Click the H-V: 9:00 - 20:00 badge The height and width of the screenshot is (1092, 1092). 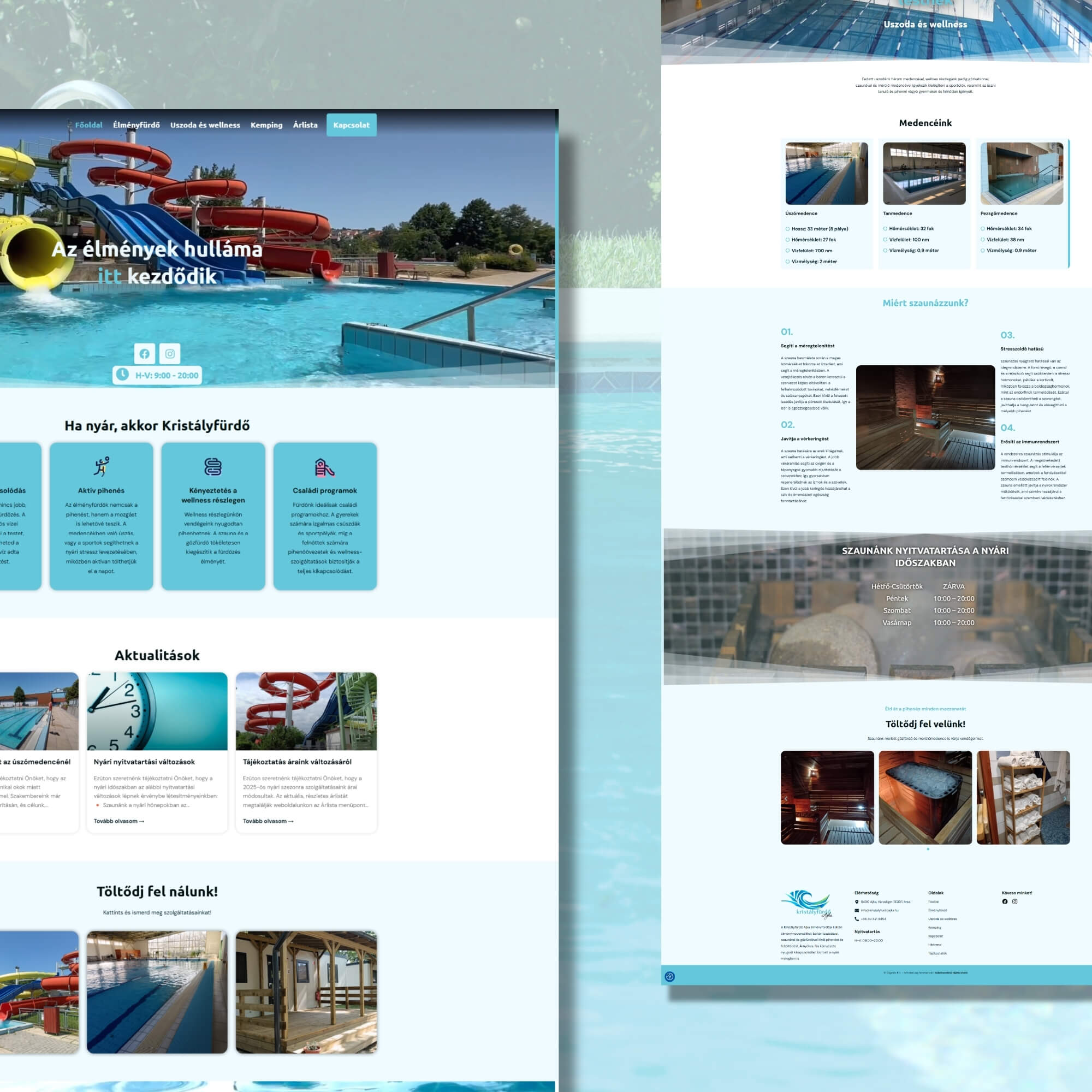[158, 375]
